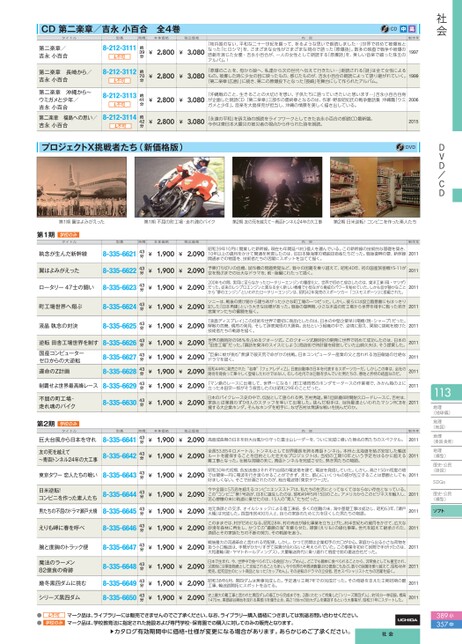The height and width of the screenshot is (644, 462).
Task: Click product code 8-335-6645
Action: coord(120,511)
